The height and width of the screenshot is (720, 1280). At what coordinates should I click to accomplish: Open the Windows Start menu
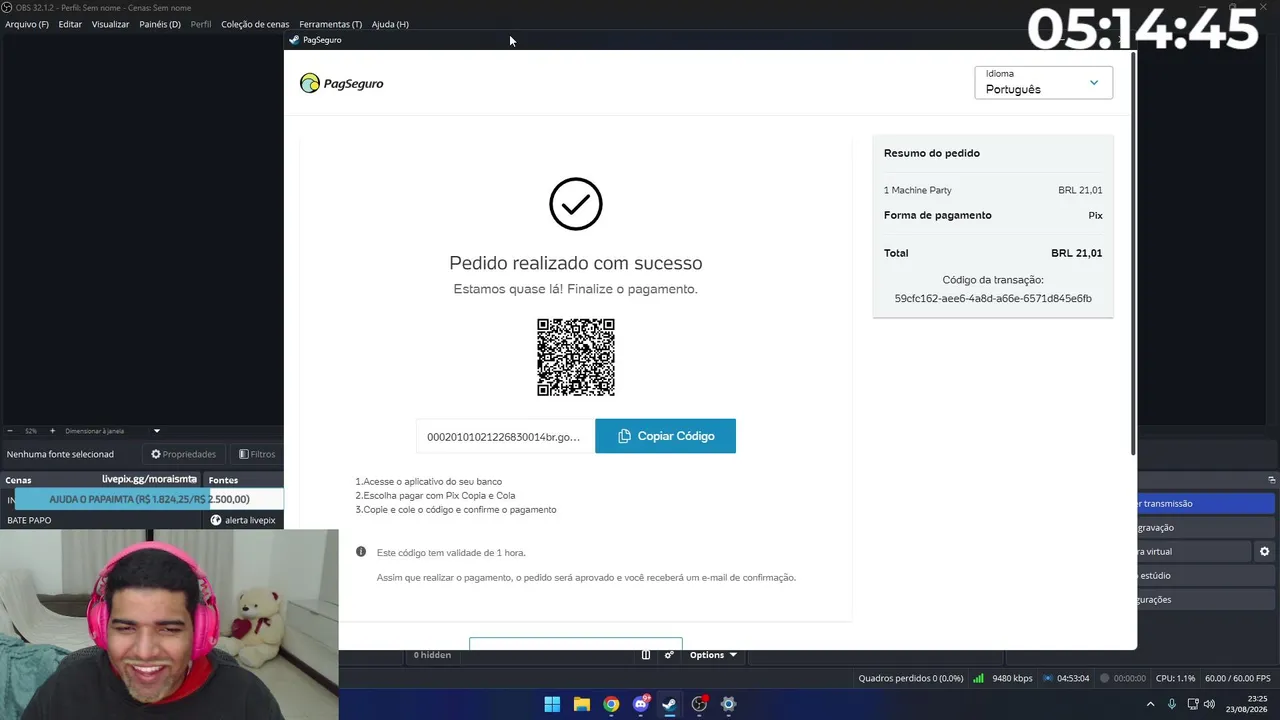[552, 704]
